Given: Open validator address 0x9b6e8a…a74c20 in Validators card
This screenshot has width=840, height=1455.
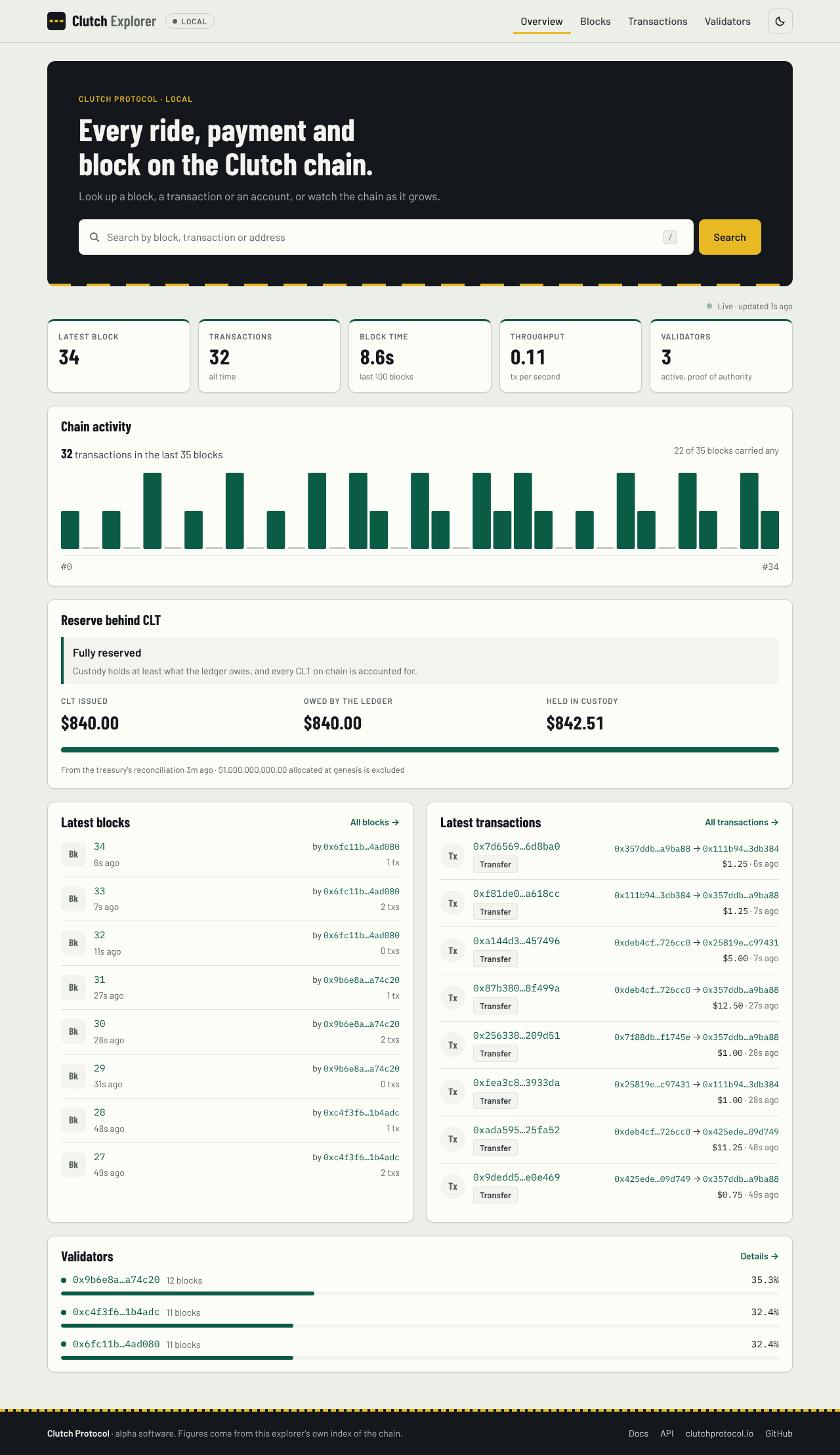Looking at the screenshot, I should click(116, 1280).
